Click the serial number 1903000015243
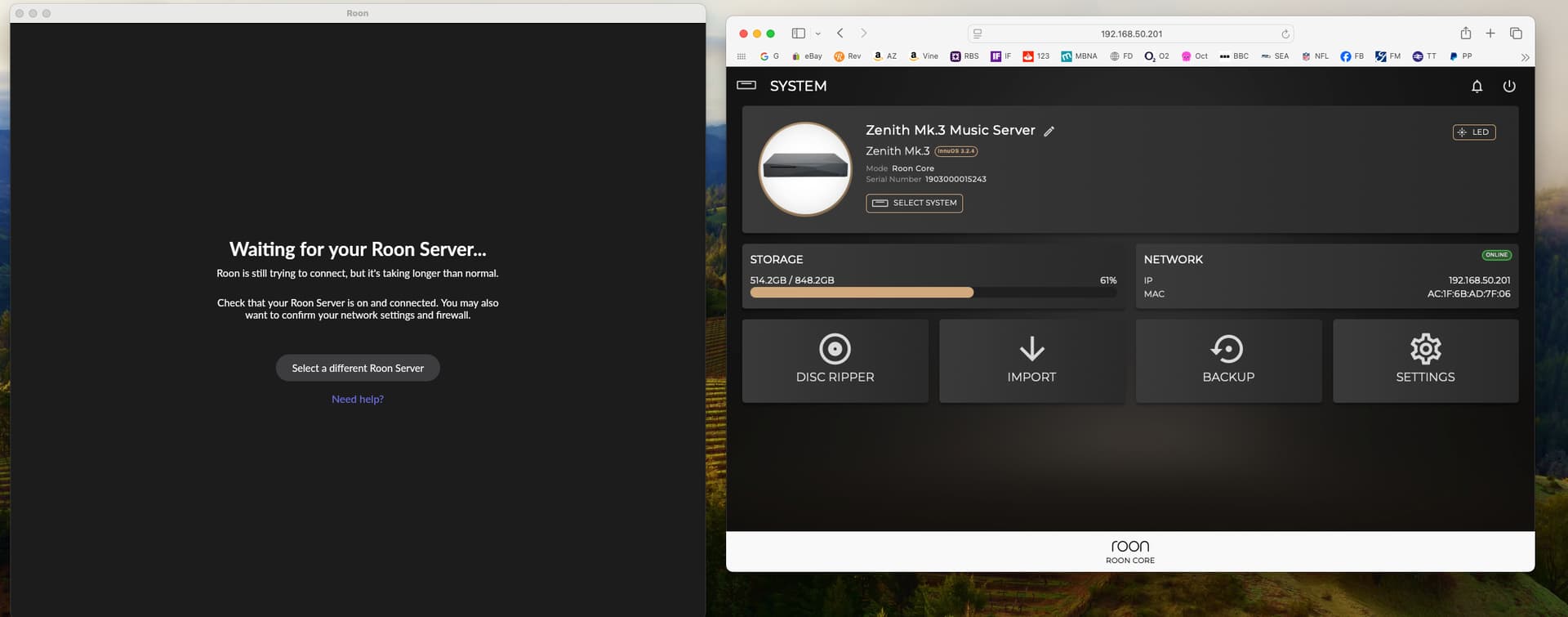The image size is (1568, 617). pos(955,179)
